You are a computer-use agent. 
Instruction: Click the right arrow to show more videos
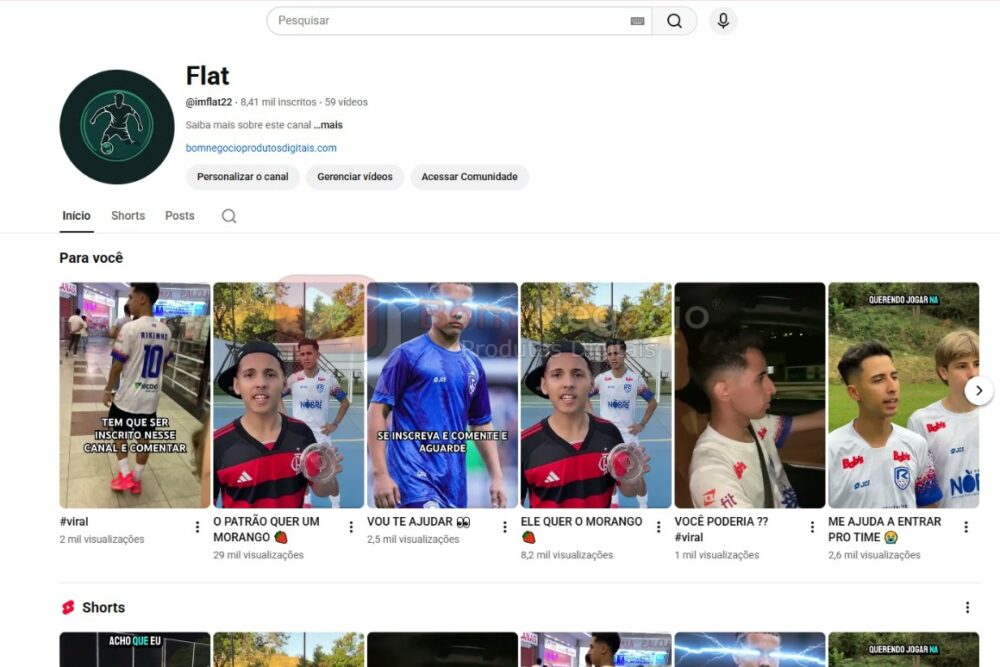coord(979,391)
